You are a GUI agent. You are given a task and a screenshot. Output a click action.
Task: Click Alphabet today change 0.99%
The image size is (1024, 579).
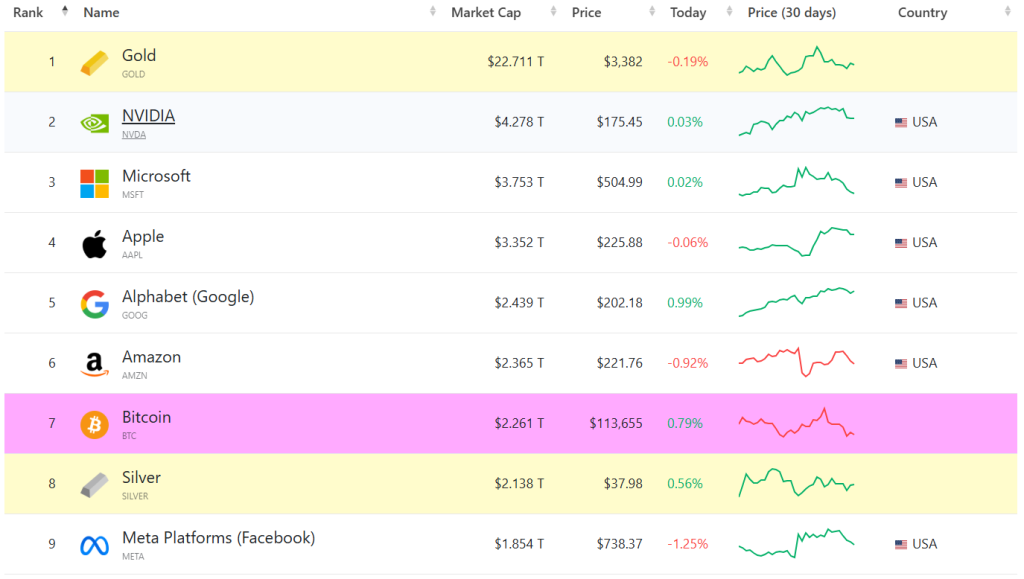pyautogui.click(x=684, y=303)
